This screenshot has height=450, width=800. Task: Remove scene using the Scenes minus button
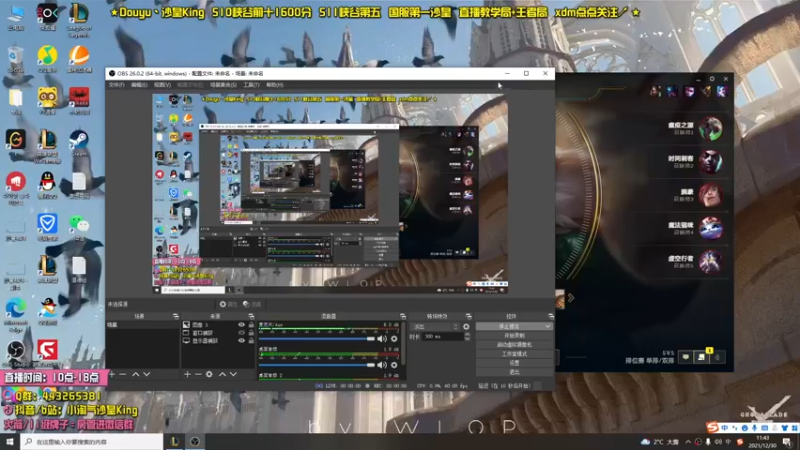coord(122,374)
